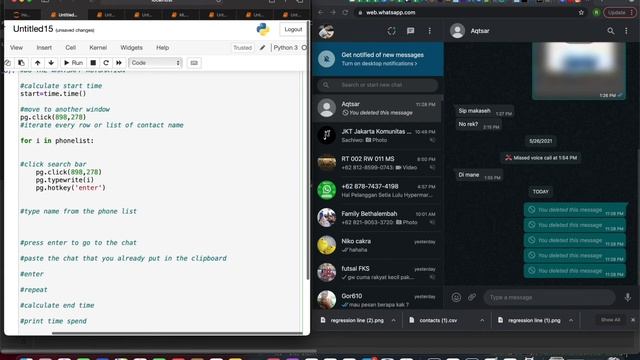640x360 pixels.
Task: Open the Code cell type dropdown
Action: (x=155, y=63)
